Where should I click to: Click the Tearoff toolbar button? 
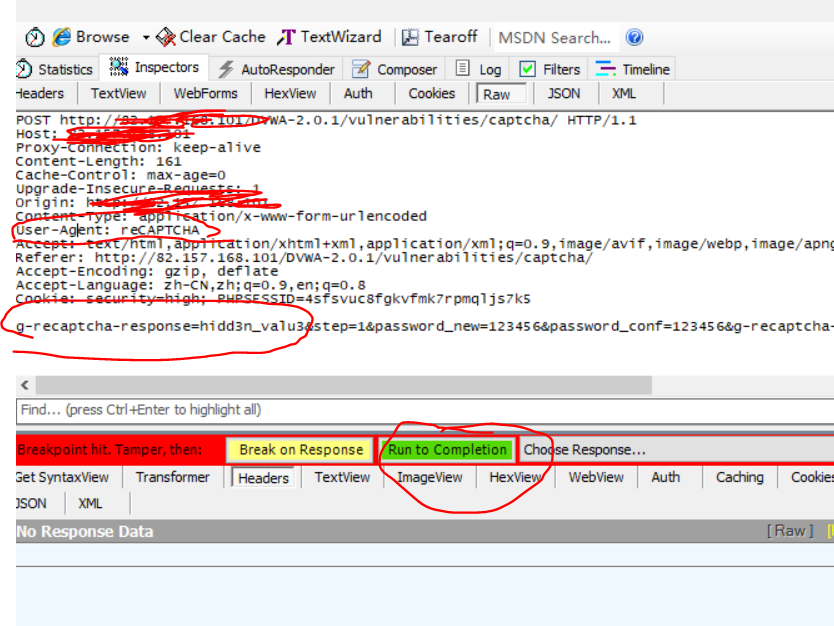[439, 37]
